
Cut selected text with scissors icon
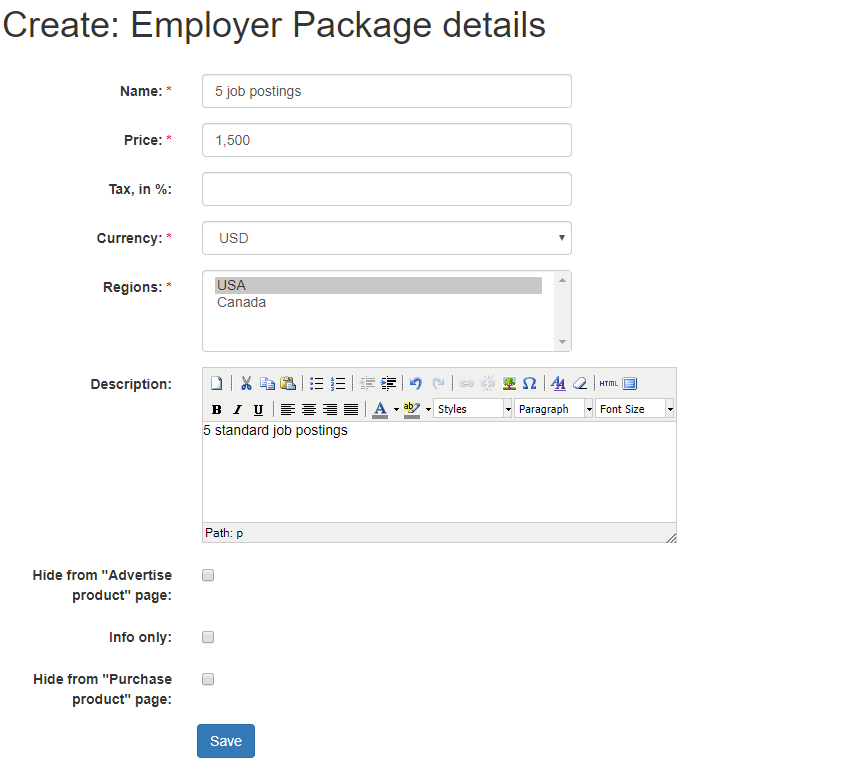point(246,383)
